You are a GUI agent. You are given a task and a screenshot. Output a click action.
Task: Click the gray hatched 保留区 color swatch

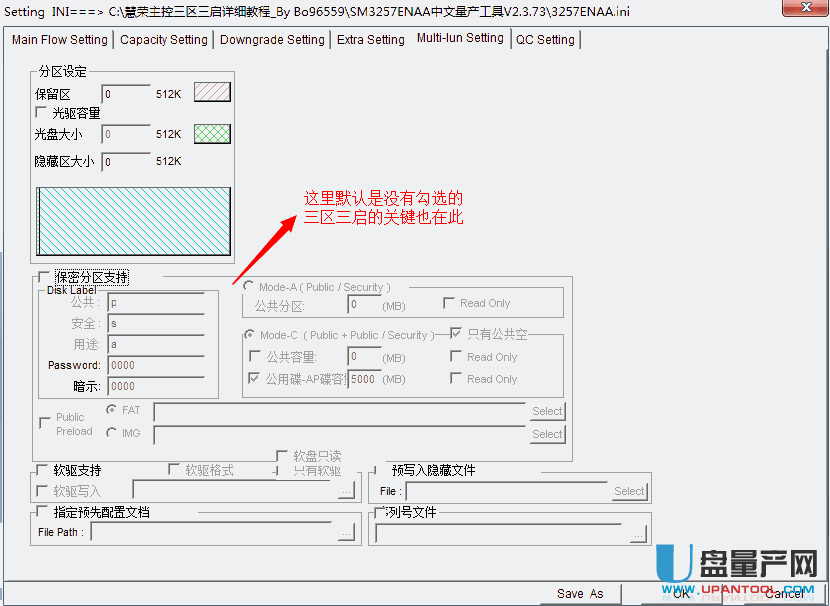[212, 93]
